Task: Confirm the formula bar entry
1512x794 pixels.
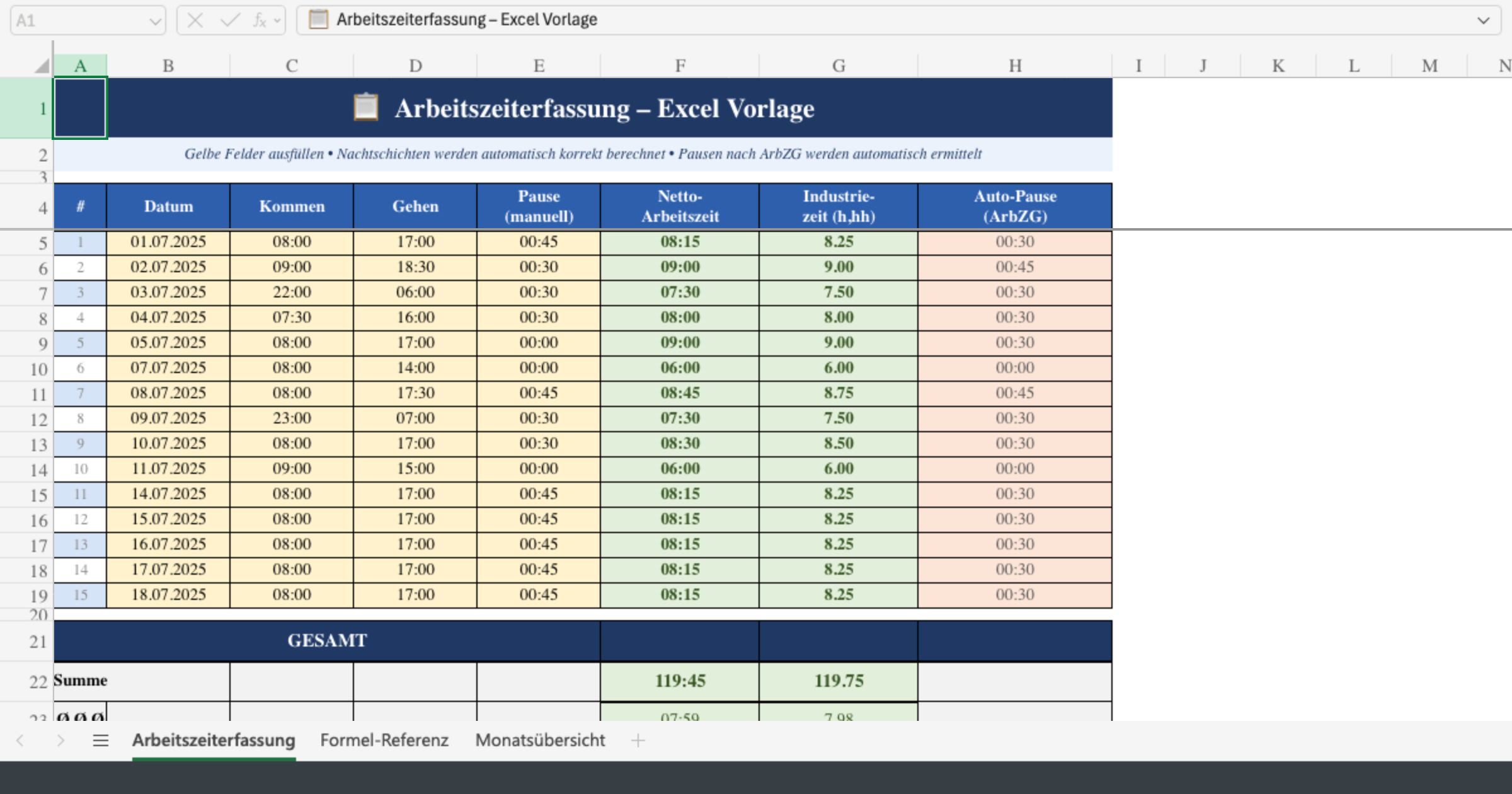Action: point(230,21)
